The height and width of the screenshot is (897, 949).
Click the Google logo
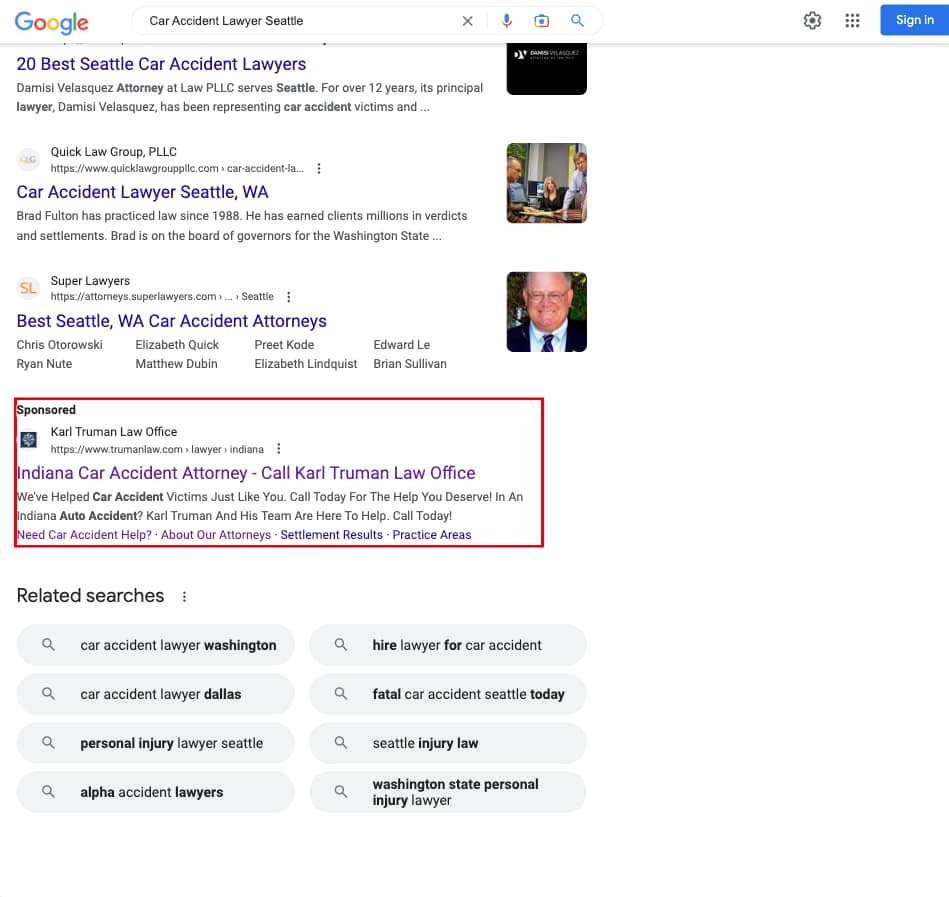(51, 22)
